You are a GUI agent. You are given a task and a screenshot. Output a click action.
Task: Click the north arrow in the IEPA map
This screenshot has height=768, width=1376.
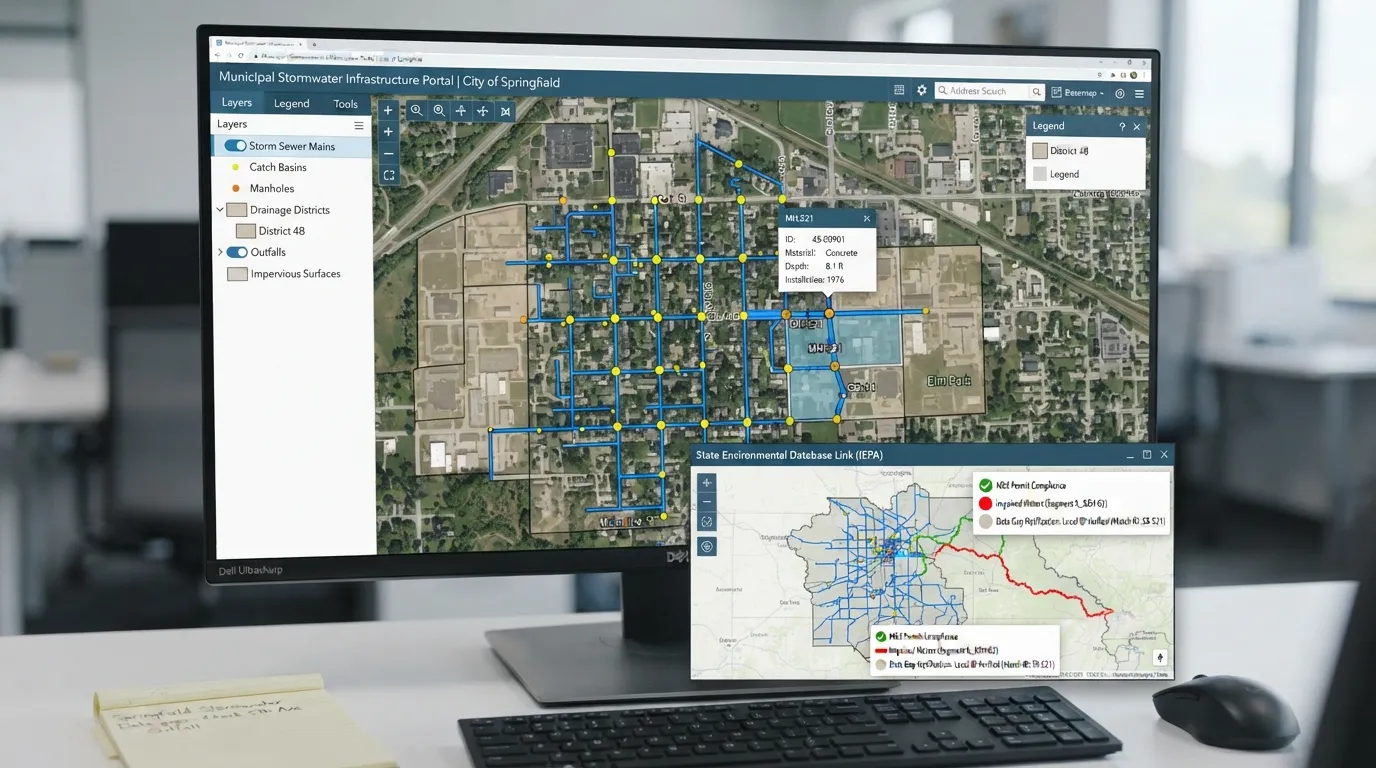[1160, 658]
